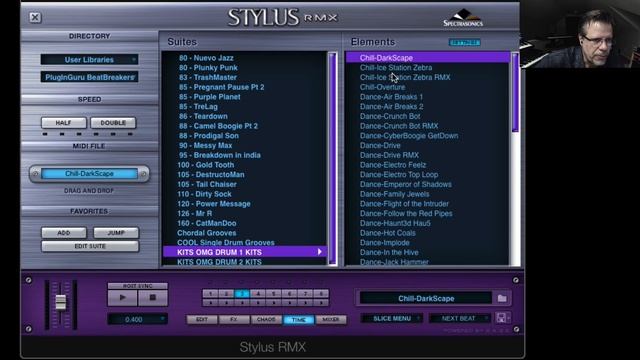
Task: Select element Dance-Air Breaks 1
Action: pyautogui.click(x=391, y=97)
